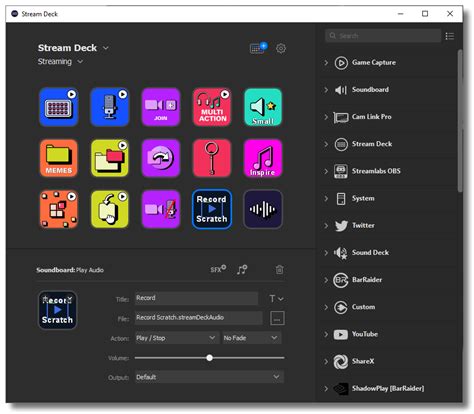Open the Stream Deck store icon

[258, 48]
